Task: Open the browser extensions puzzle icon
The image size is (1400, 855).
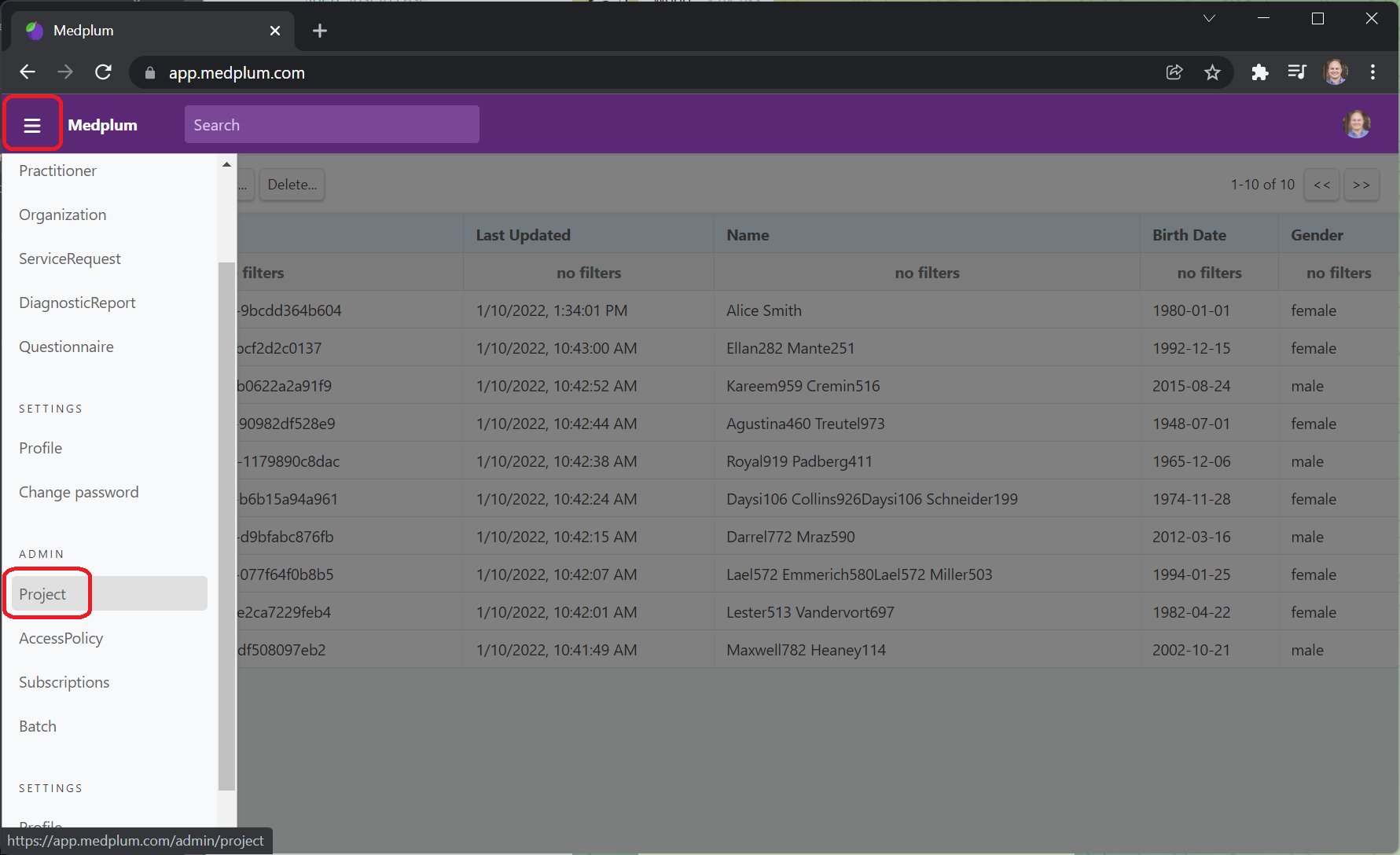Action: [1259, 72]
